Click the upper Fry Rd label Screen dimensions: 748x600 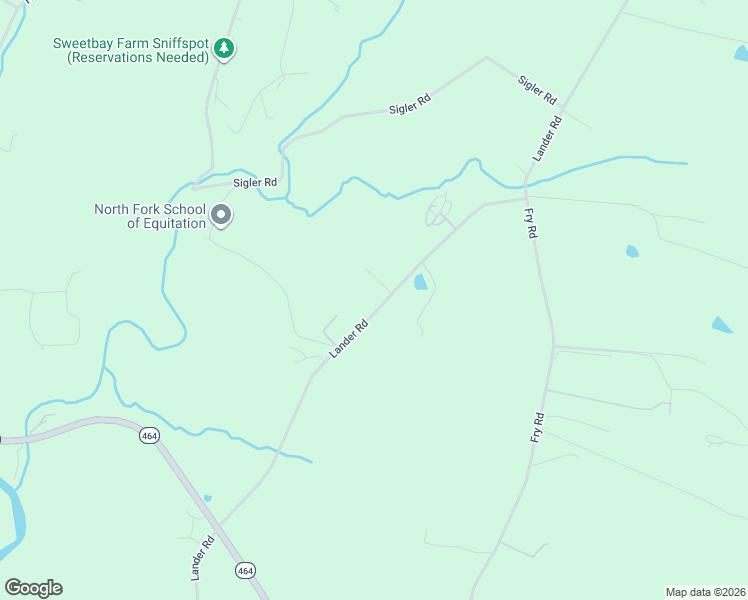coord(531,223)
